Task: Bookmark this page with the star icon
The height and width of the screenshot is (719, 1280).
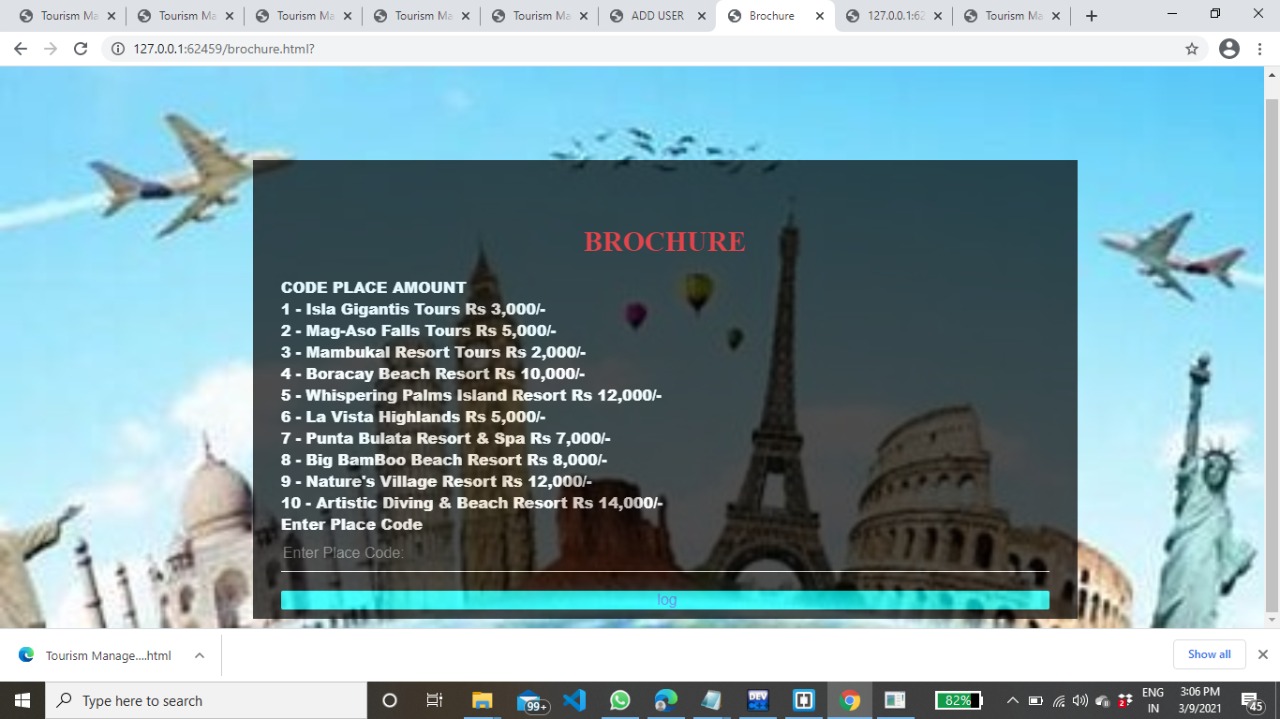Action: [1191, 49]
